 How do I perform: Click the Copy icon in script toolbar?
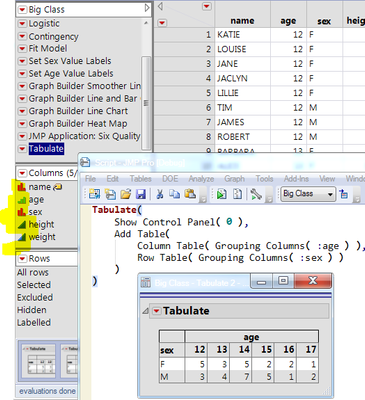174,194
